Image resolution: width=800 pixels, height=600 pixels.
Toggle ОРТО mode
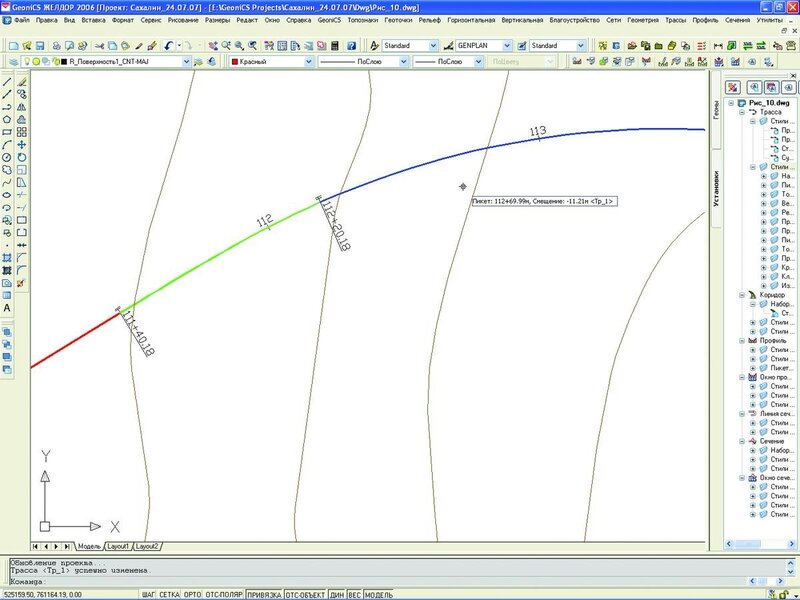(192, 595)
